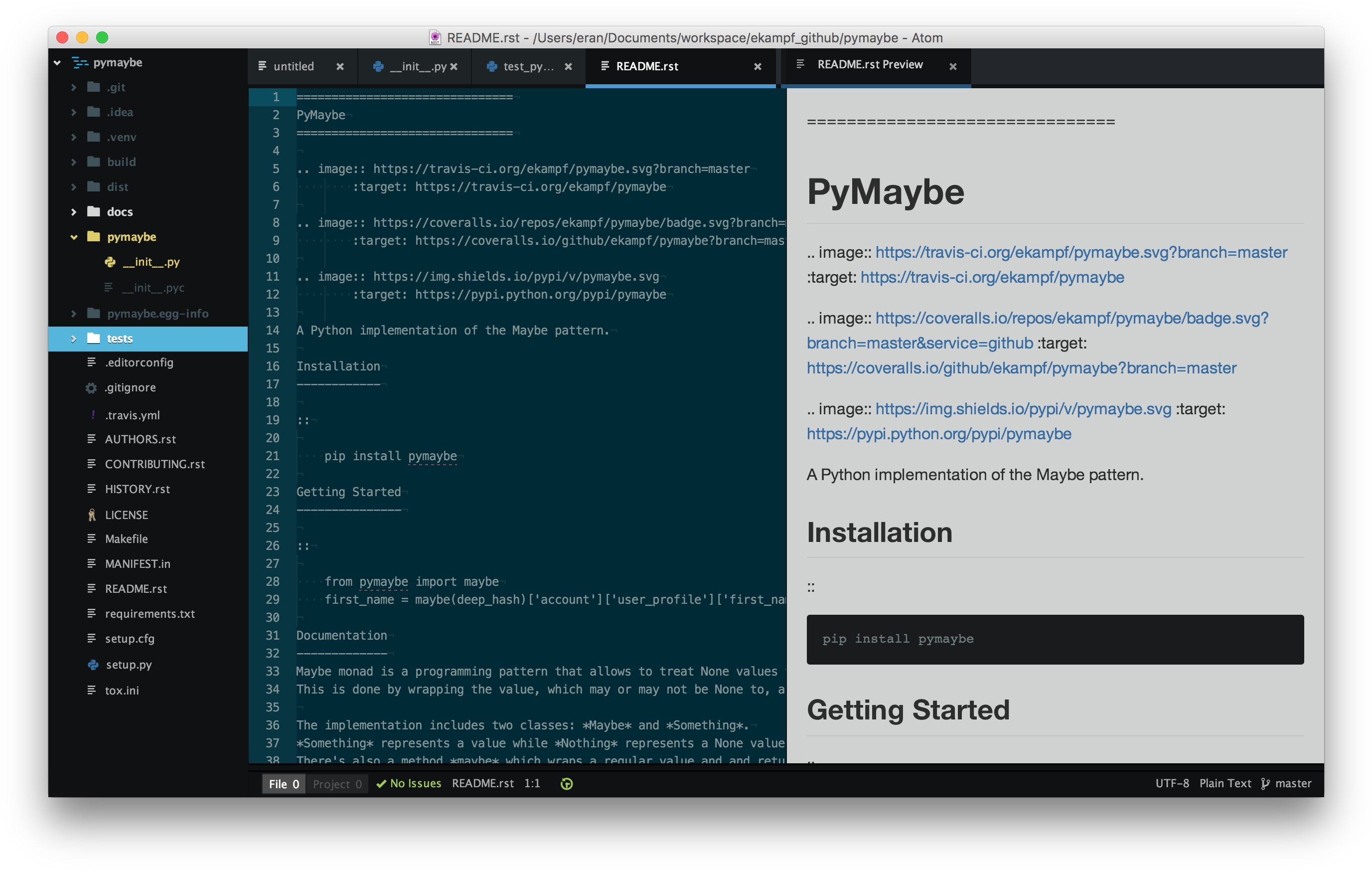
Task: Click the Python icon beside setup.py
Action: pos(93,665)
